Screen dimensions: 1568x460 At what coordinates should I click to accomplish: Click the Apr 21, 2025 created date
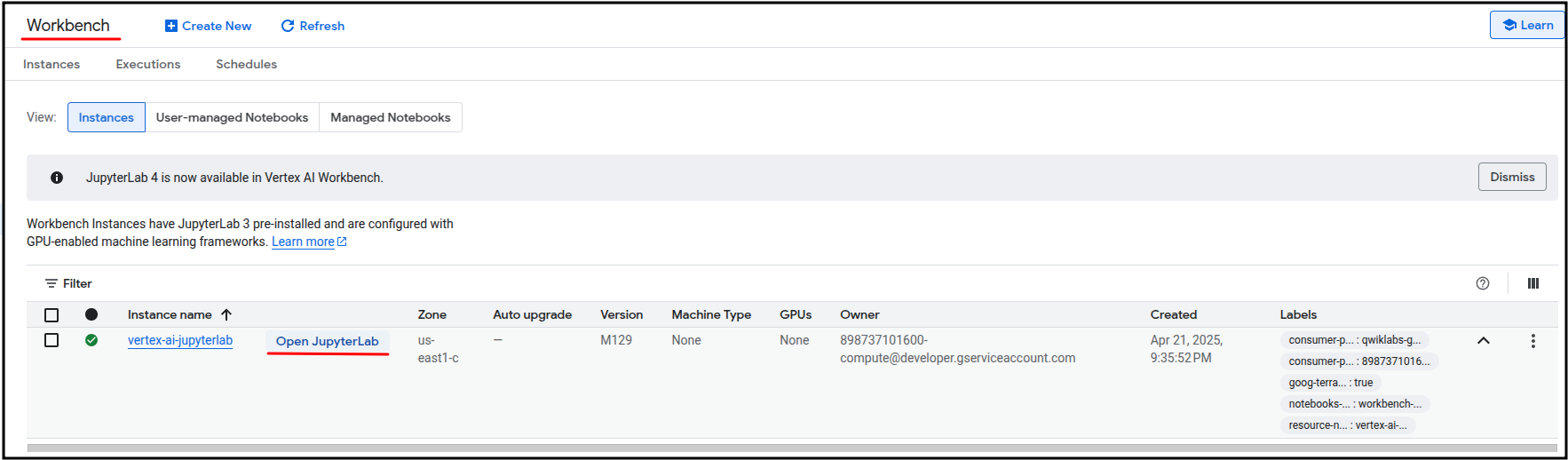(1186, 349)
